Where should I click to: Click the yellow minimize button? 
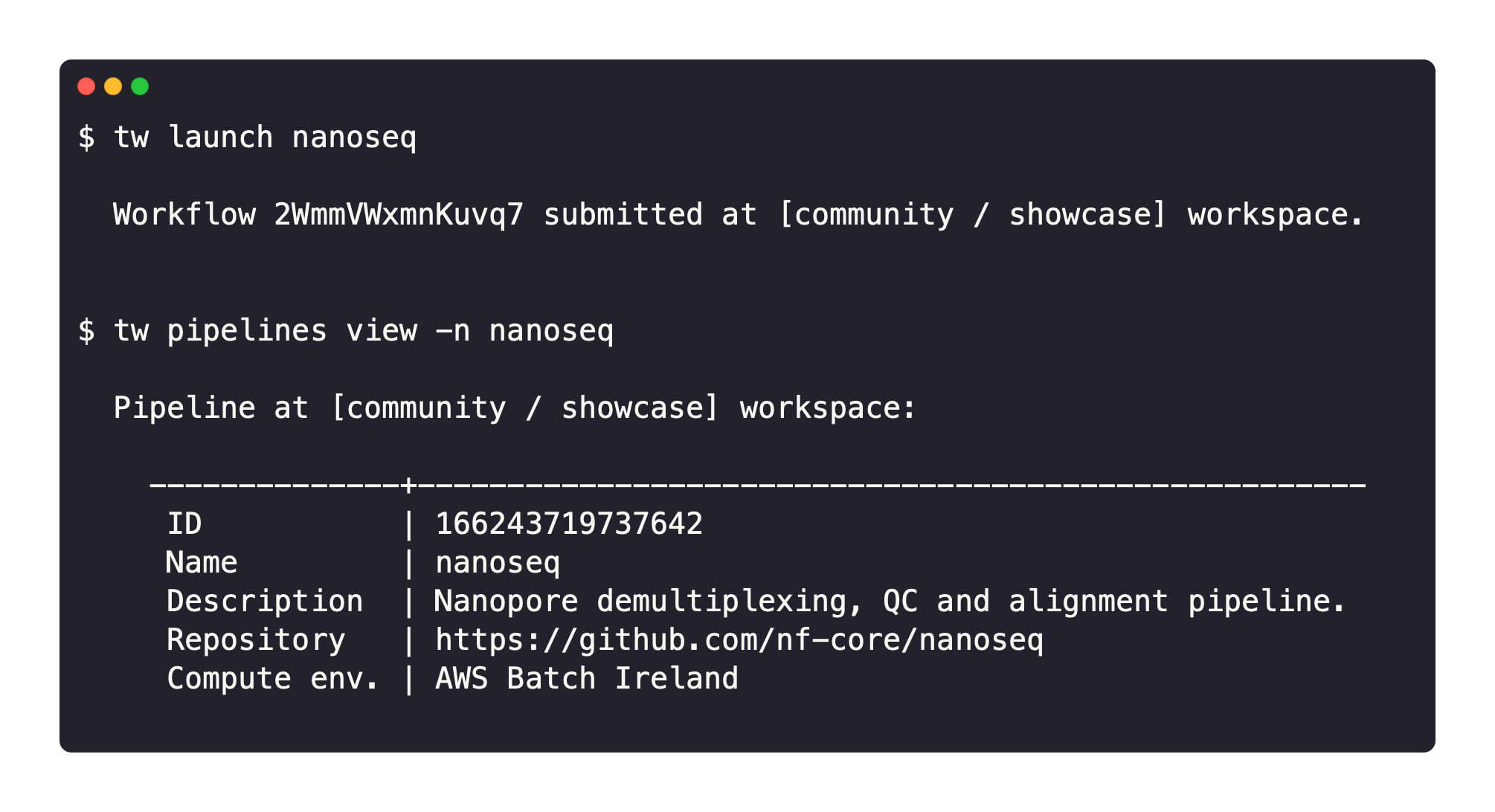pos(112,87)
